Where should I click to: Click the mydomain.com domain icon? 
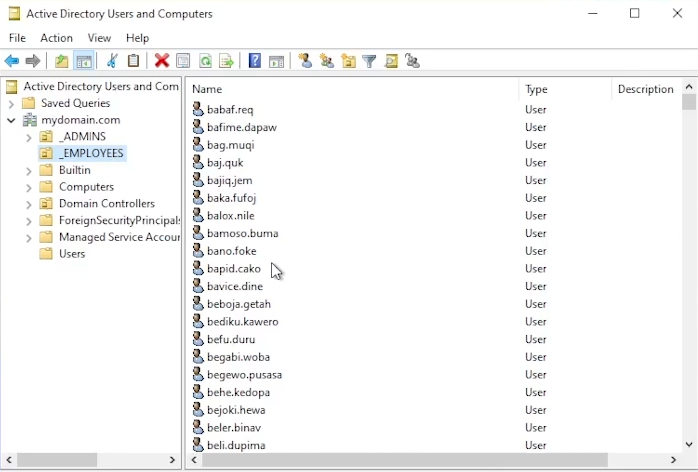tap(30, 120)
